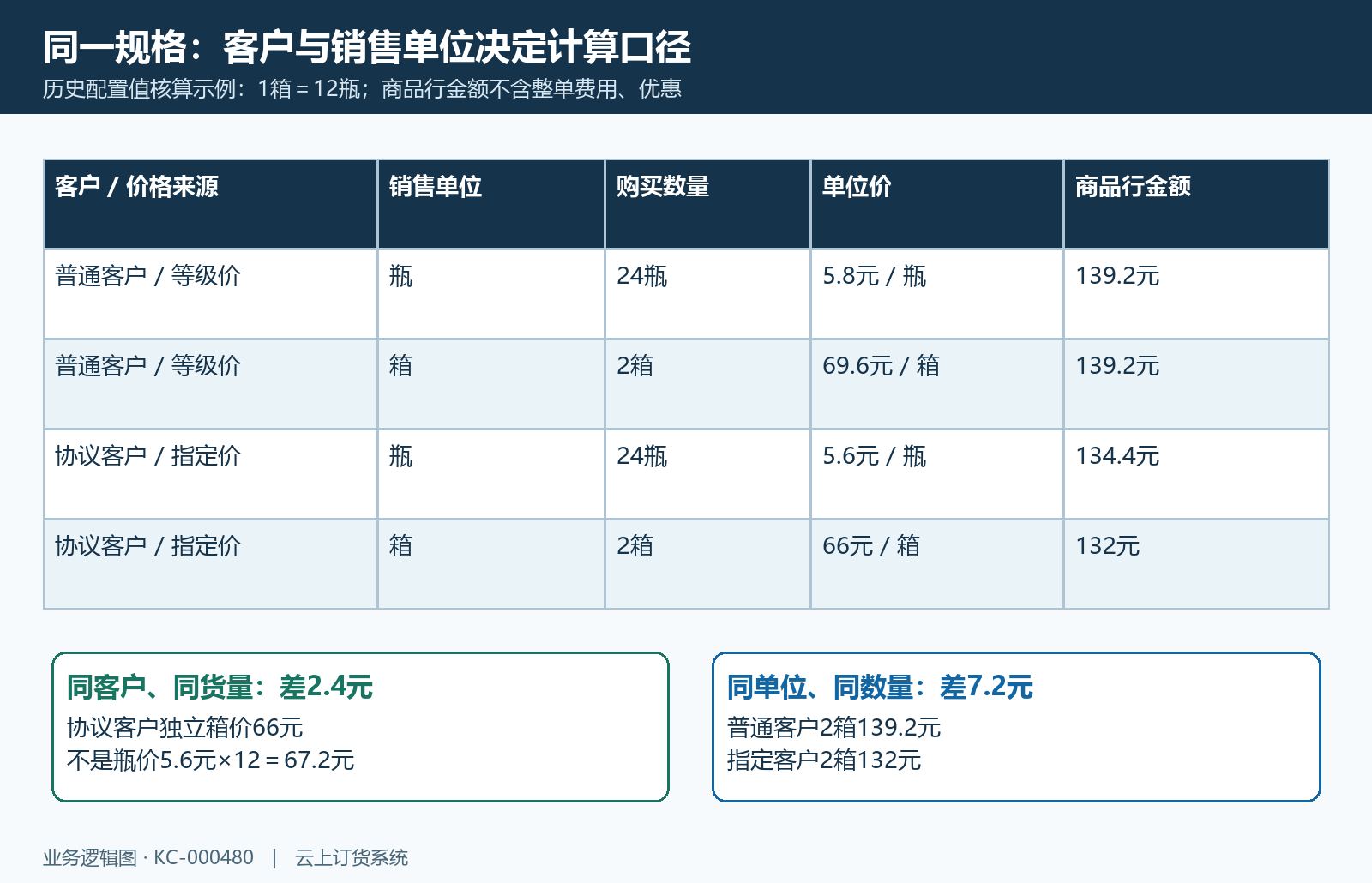
Task: Click the footer text "云上订货系统"
Action: [352, 858]
